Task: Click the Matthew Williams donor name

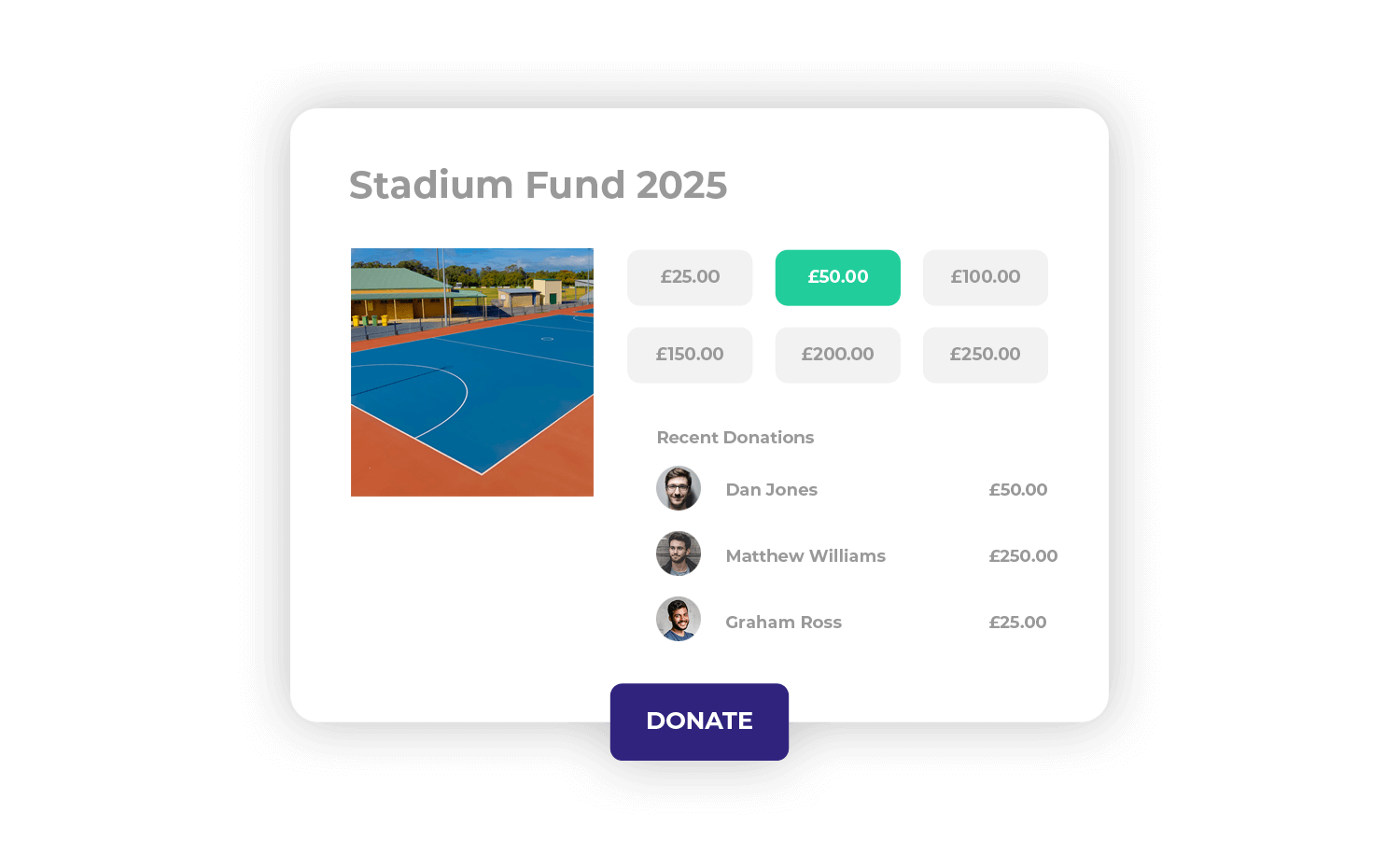Action: coord(805,556)
